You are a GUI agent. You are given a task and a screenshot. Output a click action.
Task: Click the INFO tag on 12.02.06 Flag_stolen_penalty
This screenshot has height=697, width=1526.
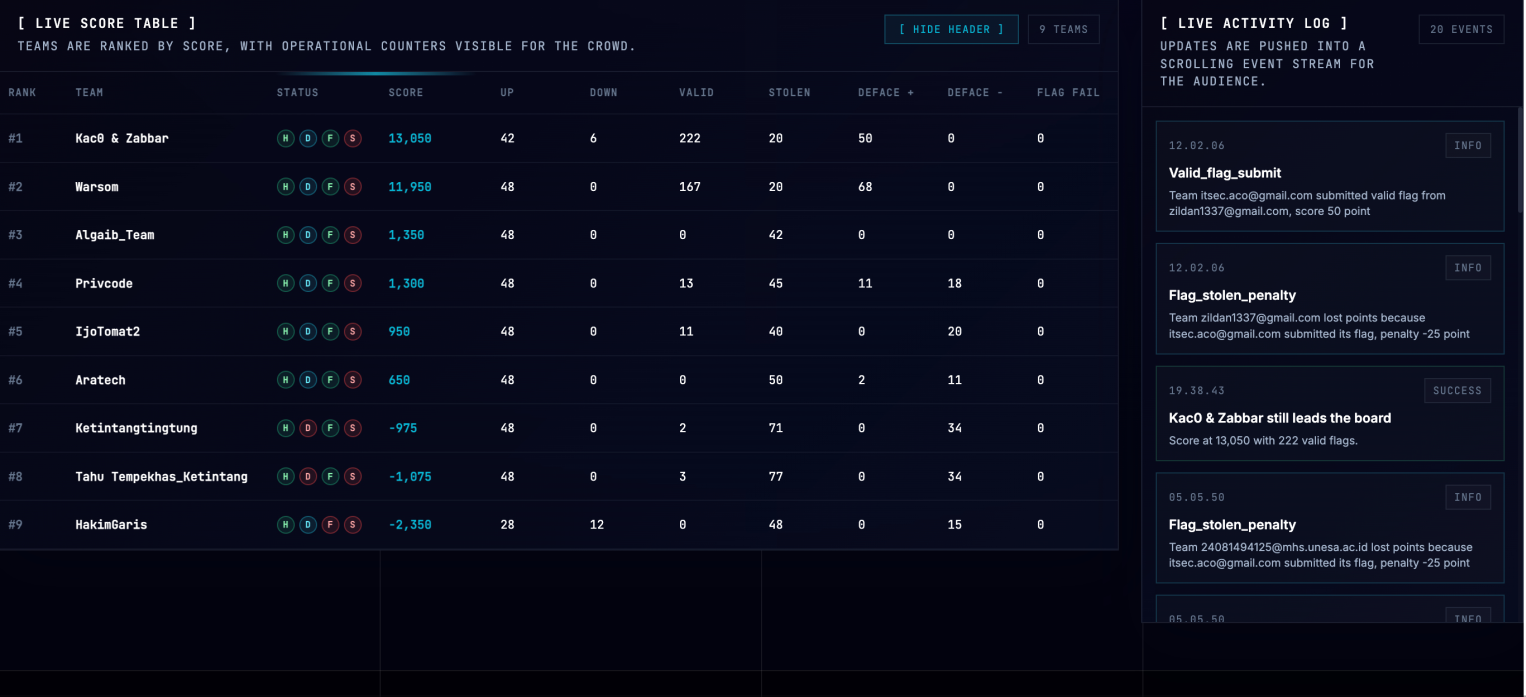click(x=1468, y=268)
